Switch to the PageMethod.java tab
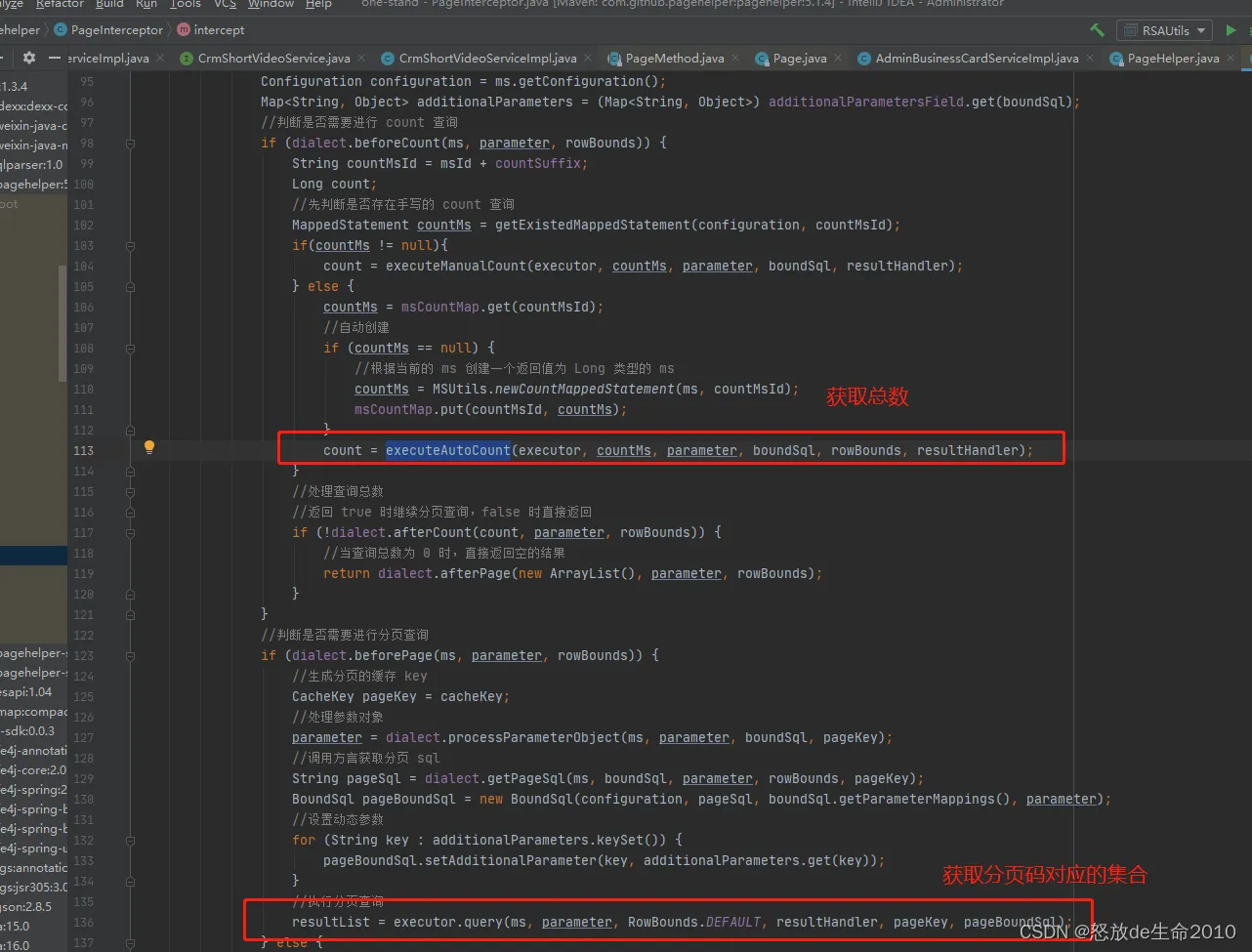This screenshot has height=952, width=1252. coord(675,59)
